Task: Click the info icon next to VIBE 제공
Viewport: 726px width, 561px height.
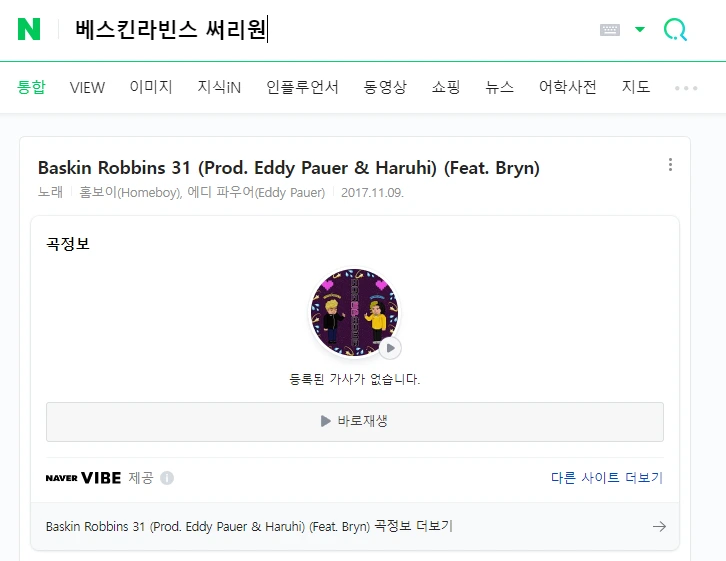Action: [x=167, y=478]
